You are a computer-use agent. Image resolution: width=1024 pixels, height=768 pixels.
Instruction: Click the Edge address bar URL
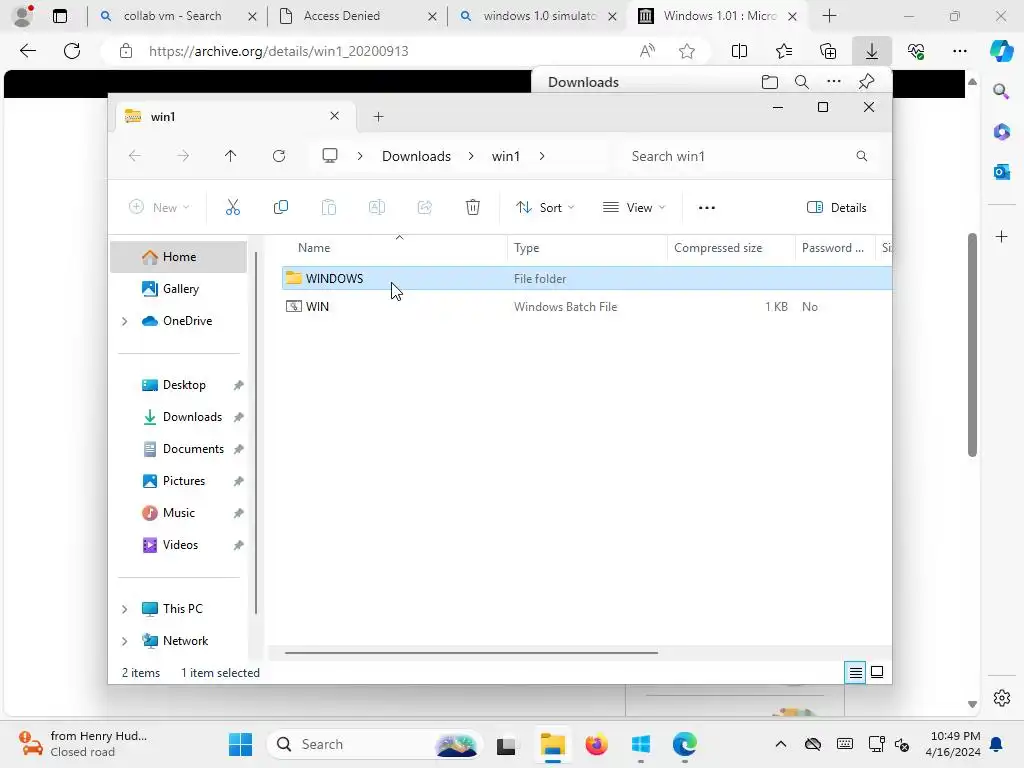pyautogui.click(x=278, y=51)
